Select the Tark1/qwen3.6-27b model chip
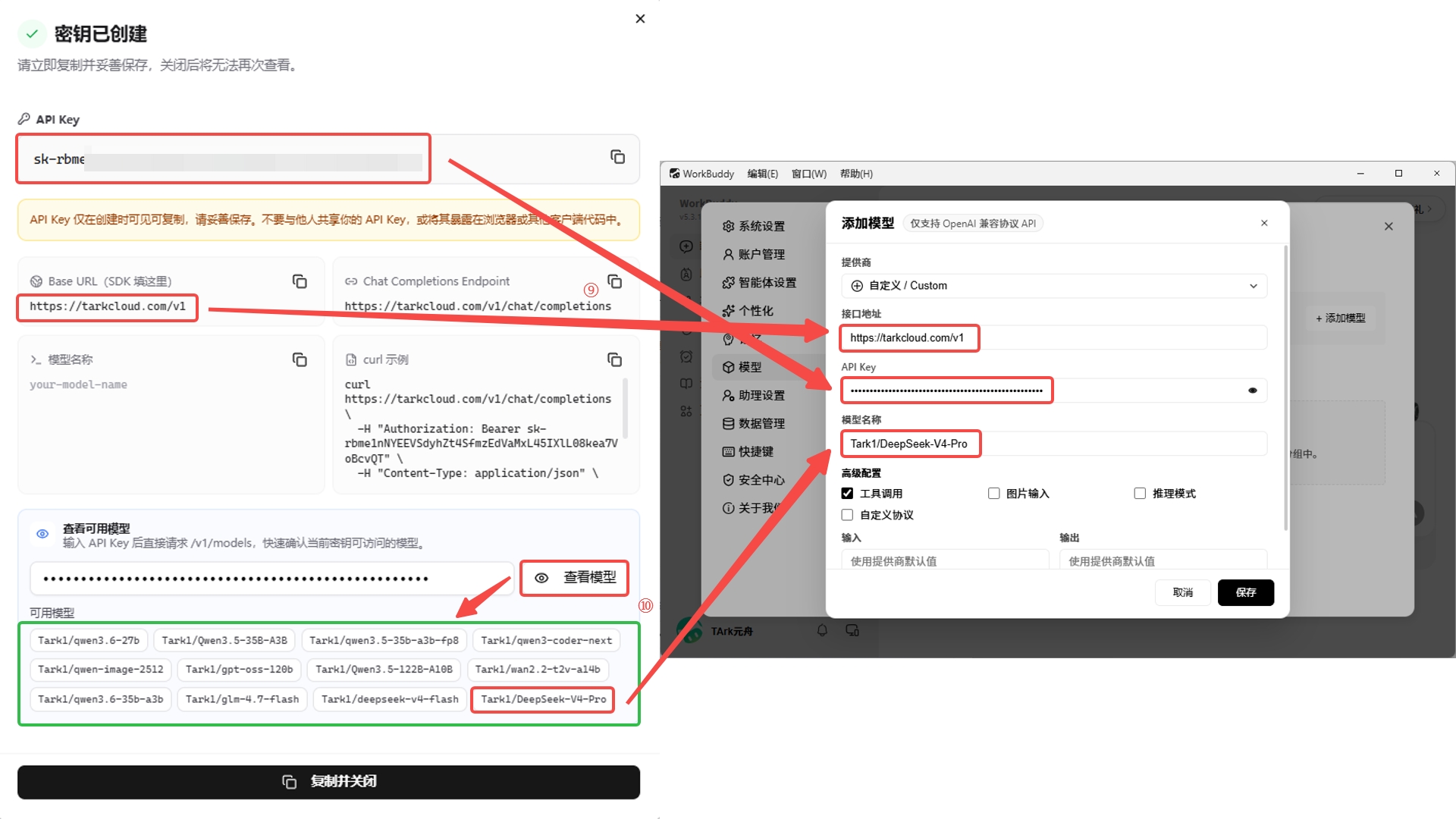The image size is (1456, 819). pyautogui.click(x=89, y=641)
